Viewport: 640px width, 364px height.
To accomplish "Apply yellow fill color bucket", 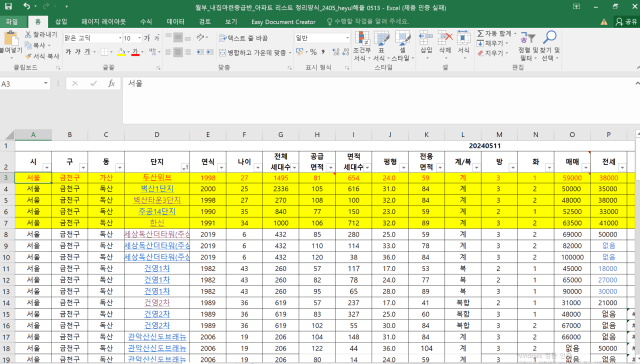I will (x=121, y=52).
